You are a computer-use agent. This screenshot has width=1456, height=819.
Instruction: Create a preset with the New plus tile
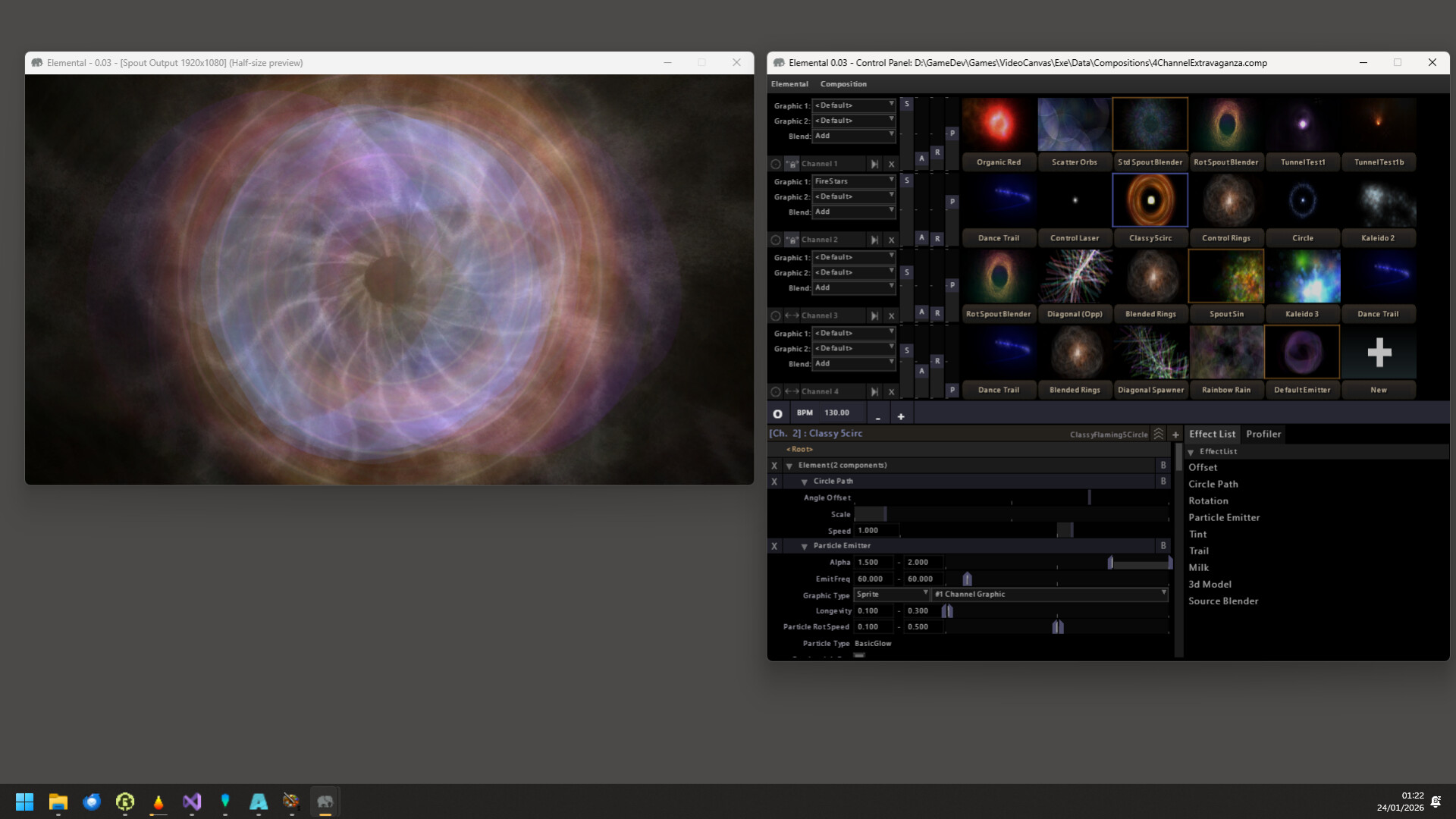[1379, 351]
